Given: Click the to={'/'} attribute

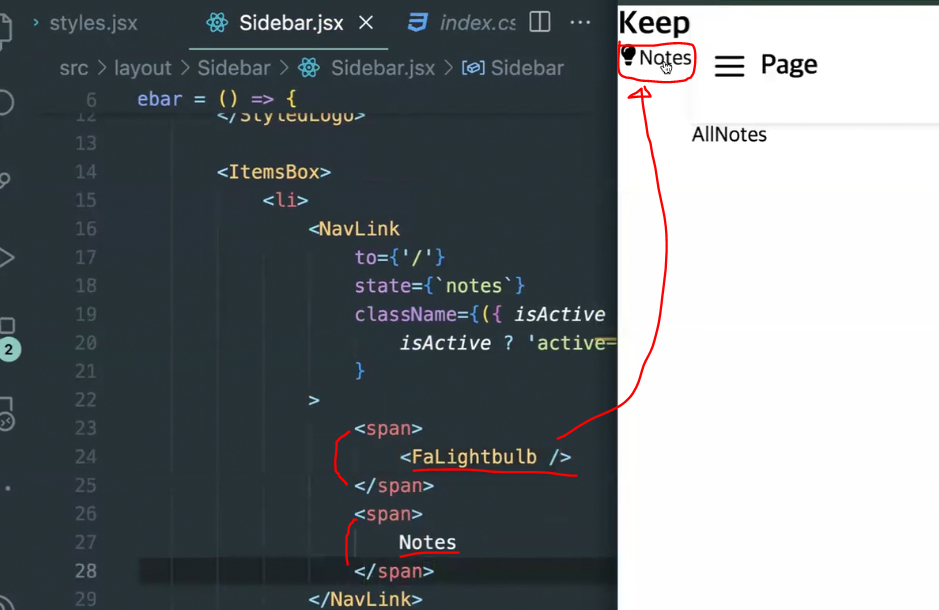Looking at the screenshot, I should [x=400, y=257].
